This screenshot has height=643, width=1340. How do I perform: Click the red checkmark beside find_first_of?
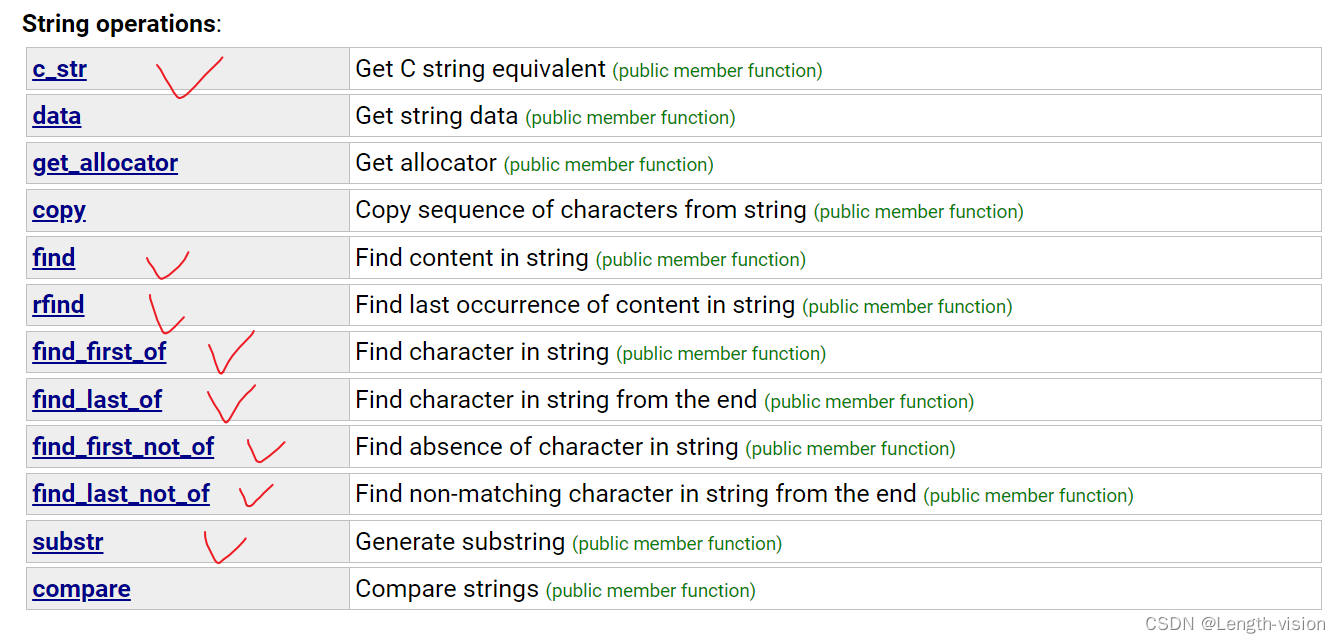231,352
